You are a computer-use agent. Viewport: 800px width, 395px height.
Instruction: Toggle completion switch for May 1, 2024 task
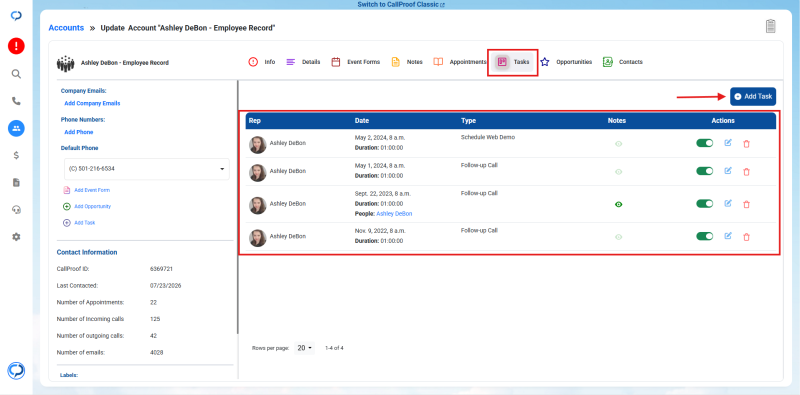click(x=705, y=171)
